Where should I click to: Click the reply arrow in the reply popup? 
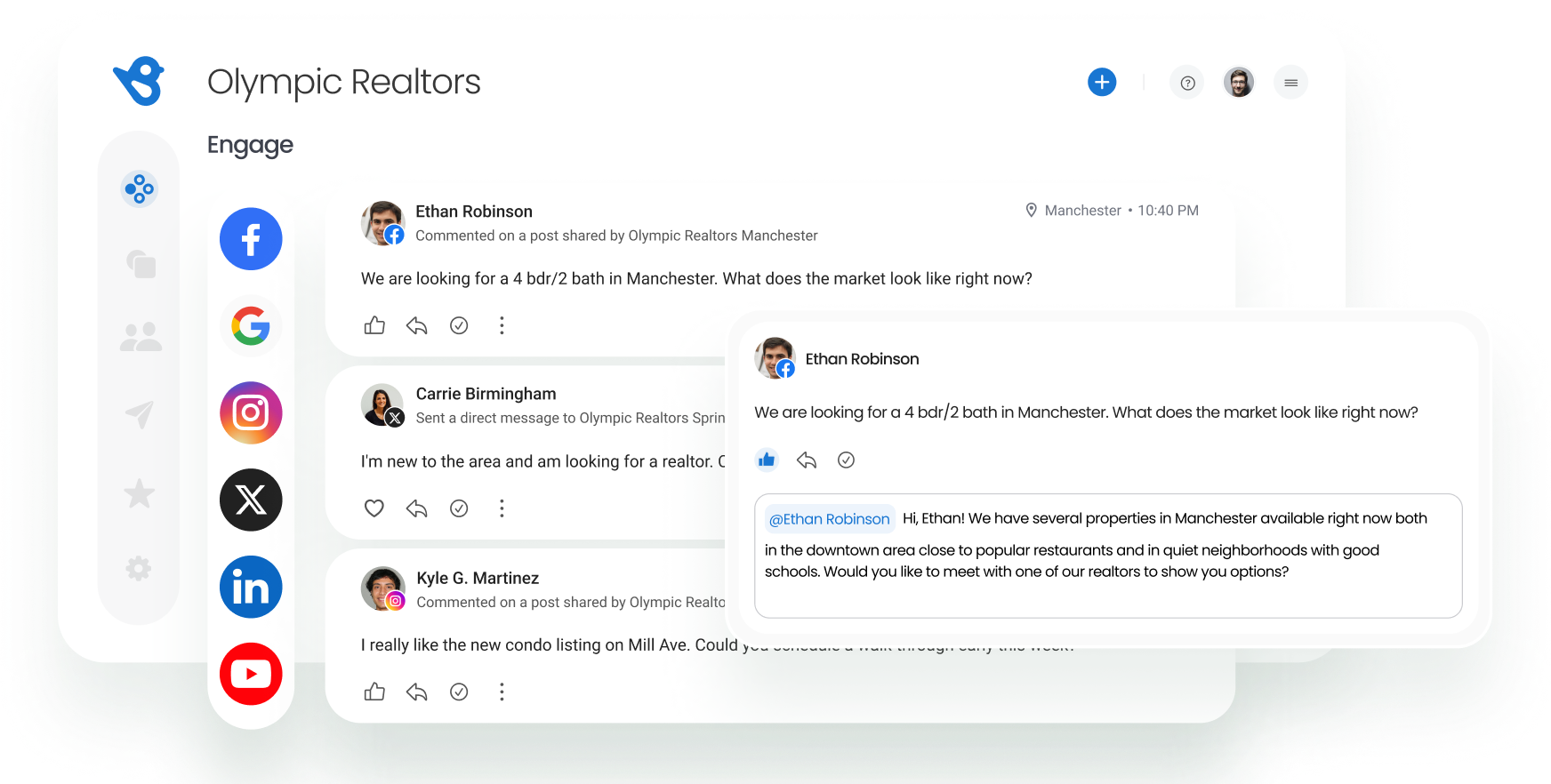[x=807, y=460]
